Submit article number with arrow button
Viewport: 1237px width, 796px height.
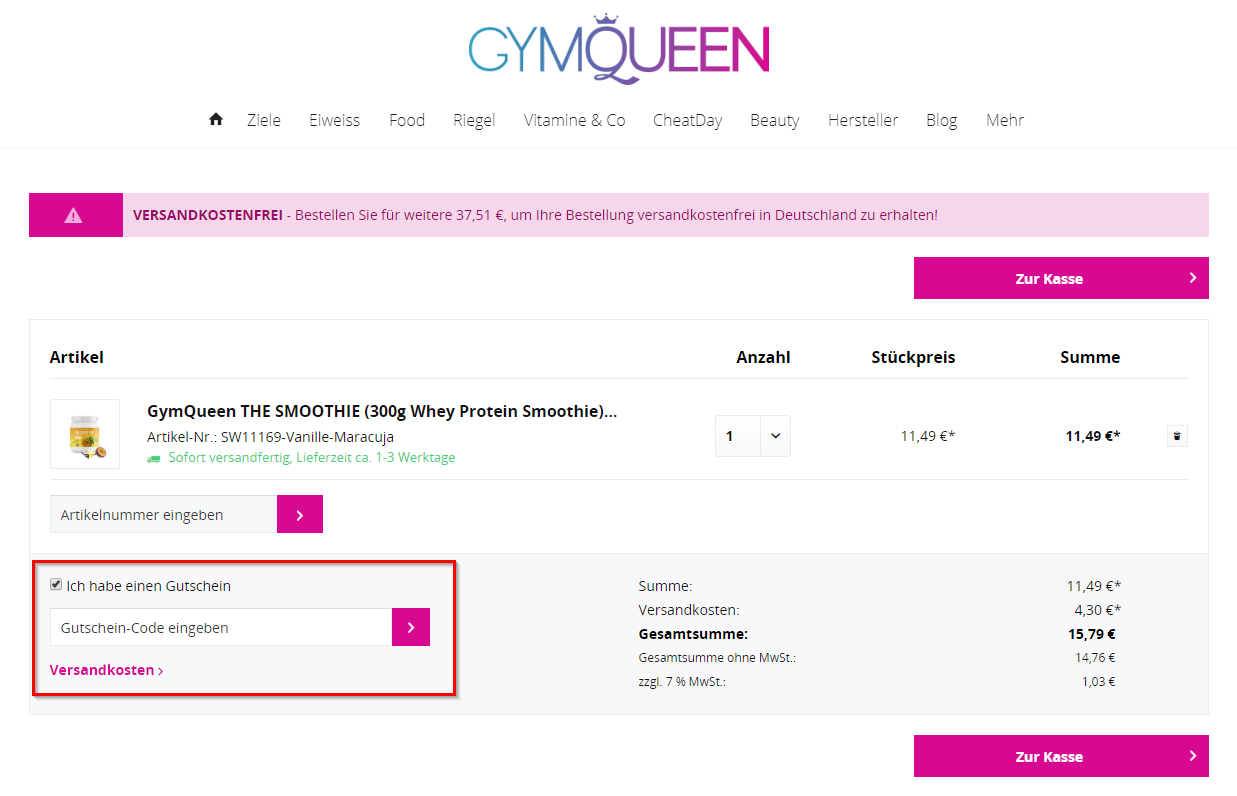pyautogui.click(x=300, y=514)
